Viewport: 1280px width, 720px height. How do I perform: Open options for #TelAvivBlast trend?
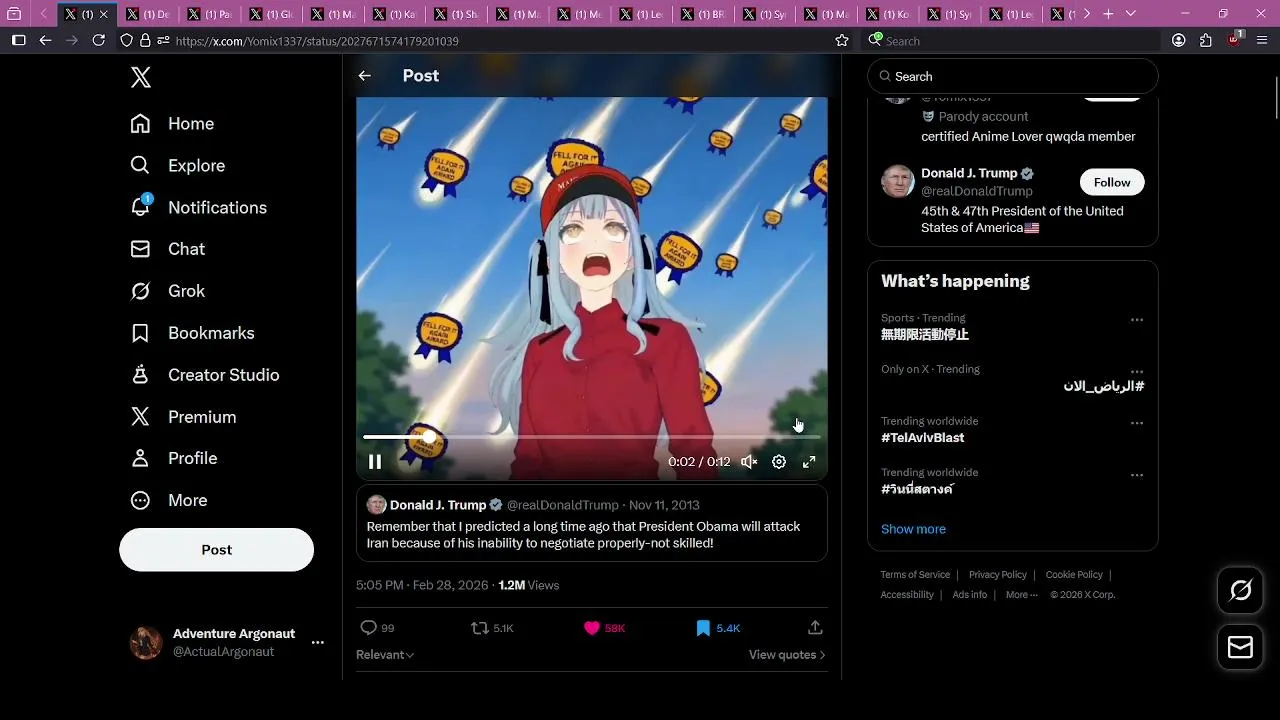pos(1137,423)
